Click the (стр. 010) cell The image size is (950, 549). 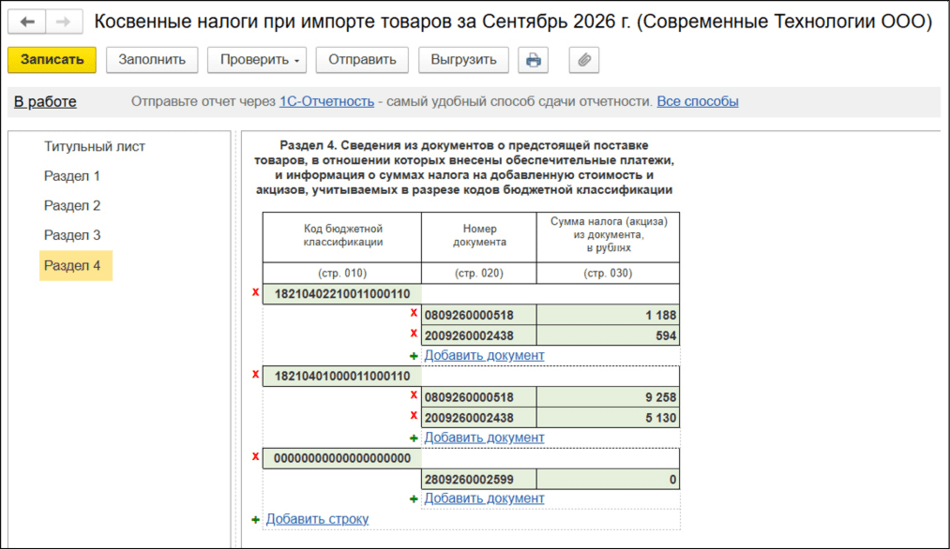pyautogui.click(x=342, y=273)
